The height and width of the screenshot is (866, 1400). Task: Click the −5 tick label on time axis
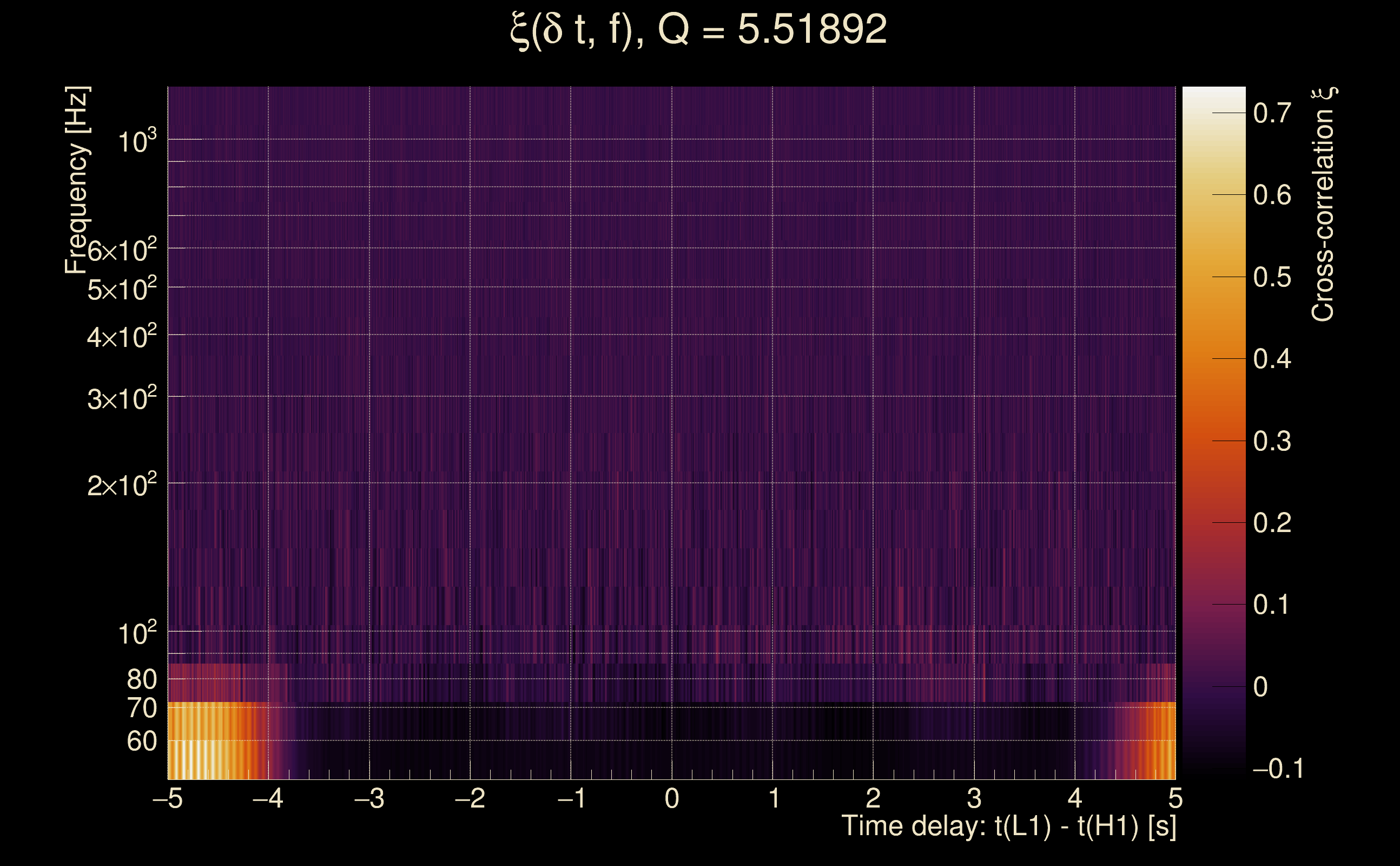167,798
